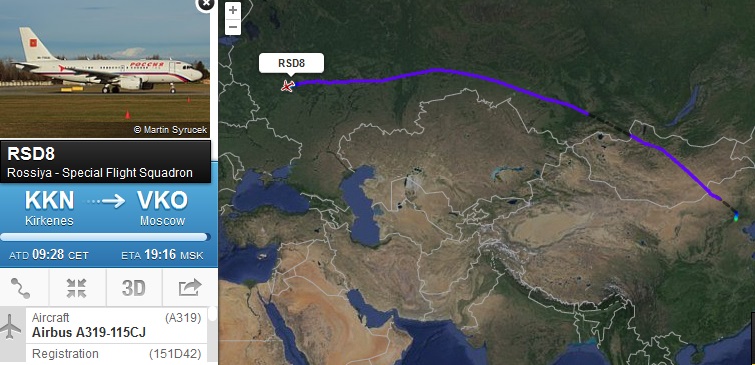Viewport: 755px width, 365px height.
Task: Open the 3D view button
Action: (133, 287)
